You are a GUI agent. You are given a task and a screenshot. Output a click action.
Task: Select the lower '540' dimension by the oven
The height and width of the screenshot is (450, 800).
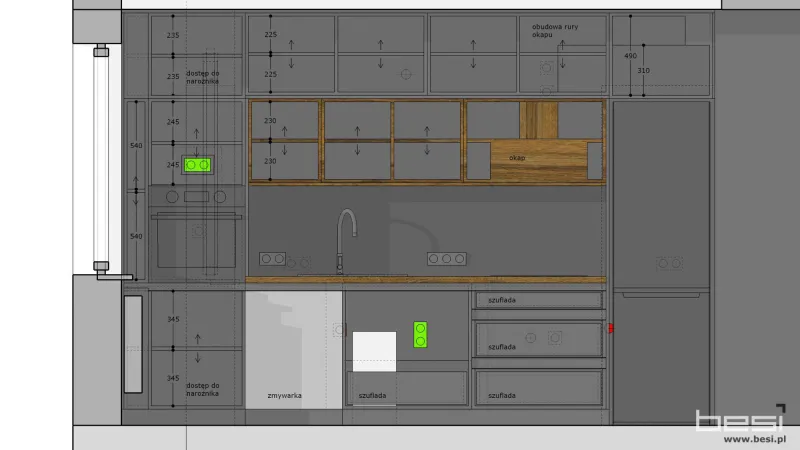click(x=136, y=236)
